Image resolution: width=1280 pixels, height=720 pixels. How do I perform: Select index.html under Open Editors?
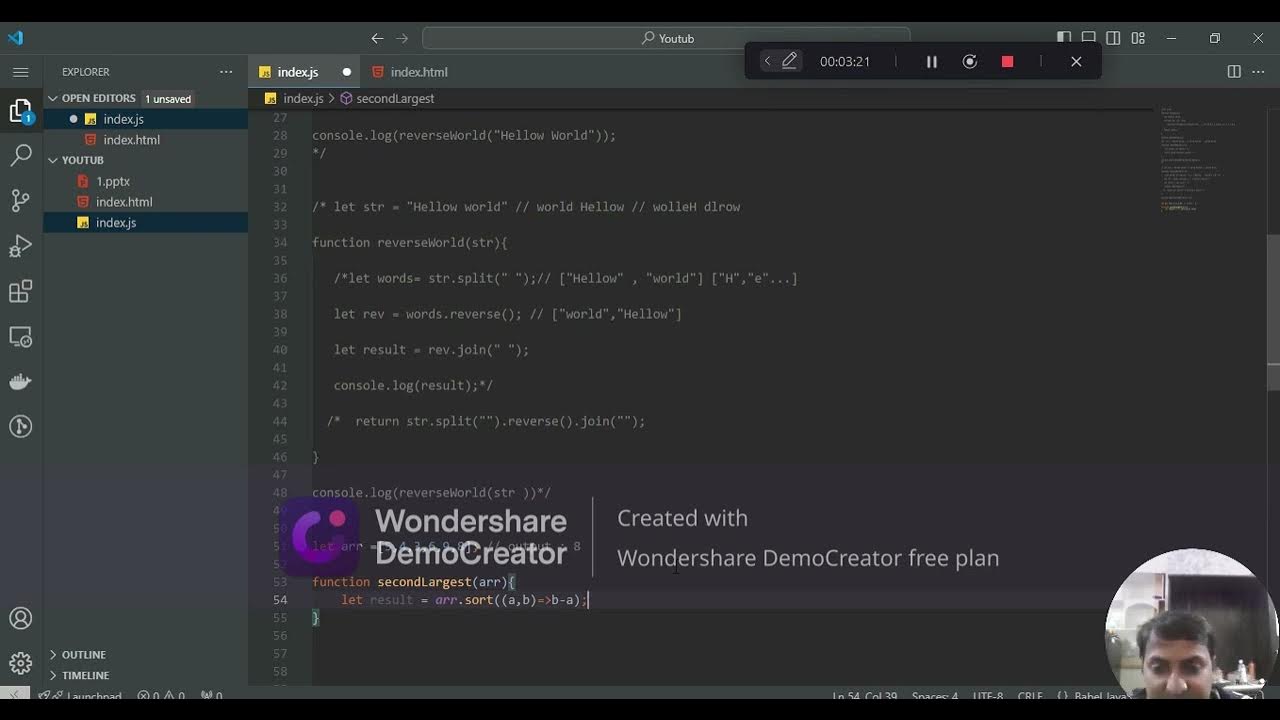pos(146,140)
